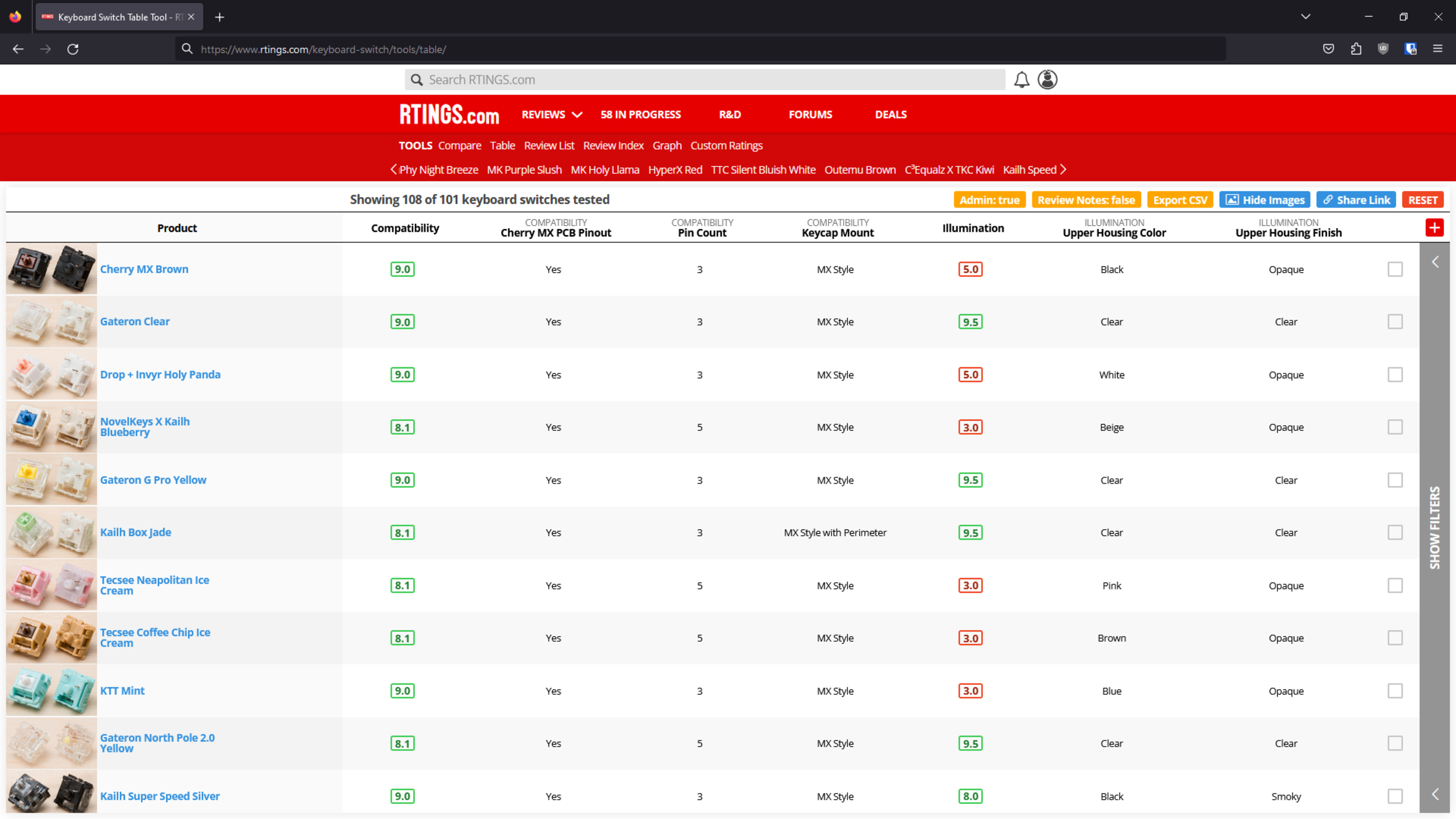Click the browser reload page icon
The height and width of the screenshot is (819, 1456).
pyautogui.click(x=73, y=49)
